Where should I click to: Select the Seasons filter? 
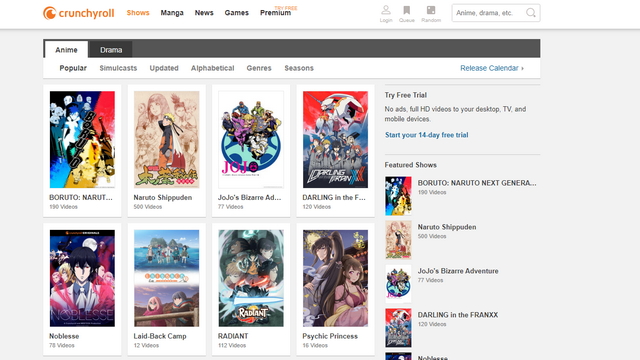(x=299, y=68)
